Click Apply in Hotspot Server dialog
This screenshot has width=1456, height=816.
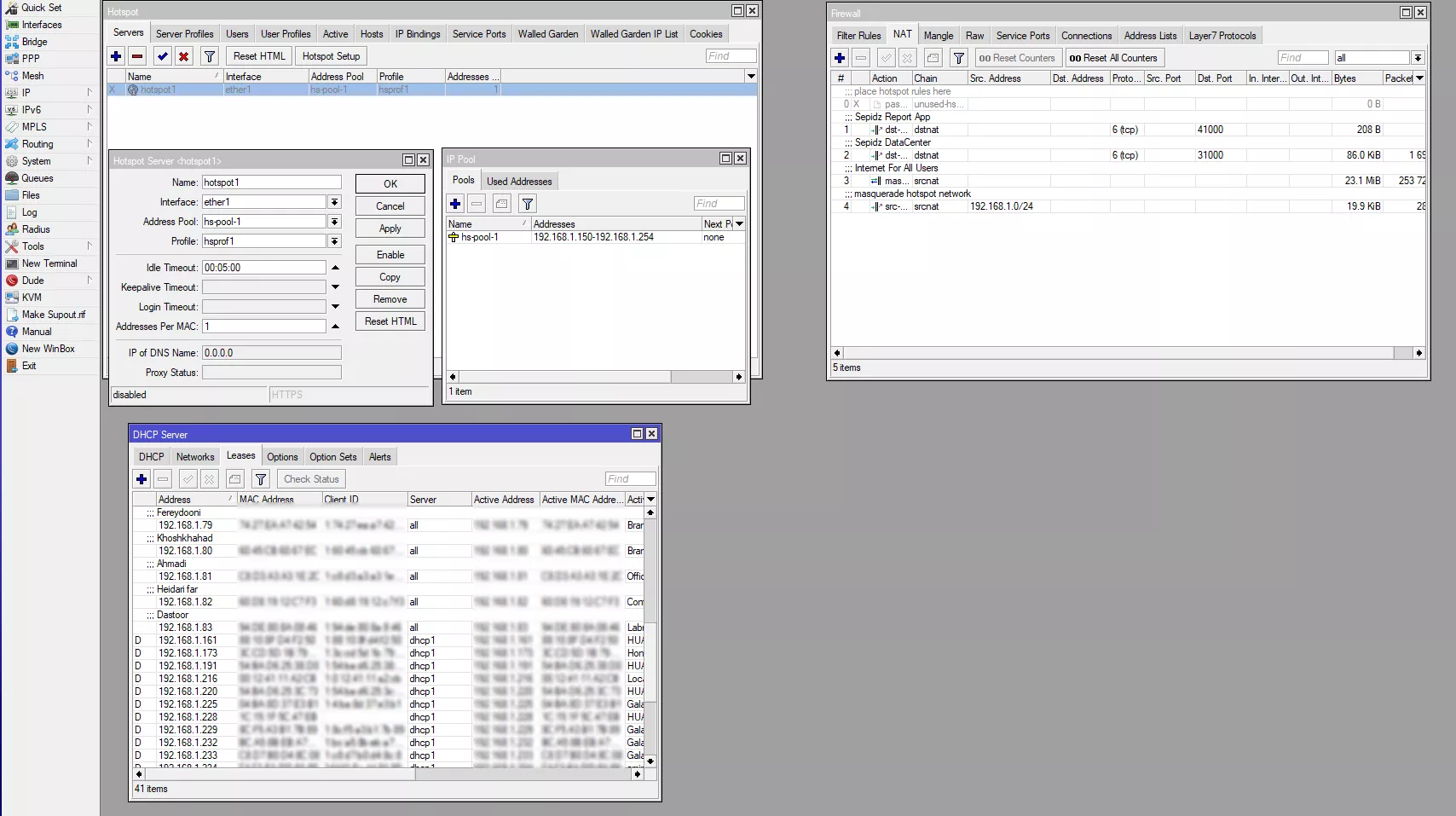[x=390, y=229]
